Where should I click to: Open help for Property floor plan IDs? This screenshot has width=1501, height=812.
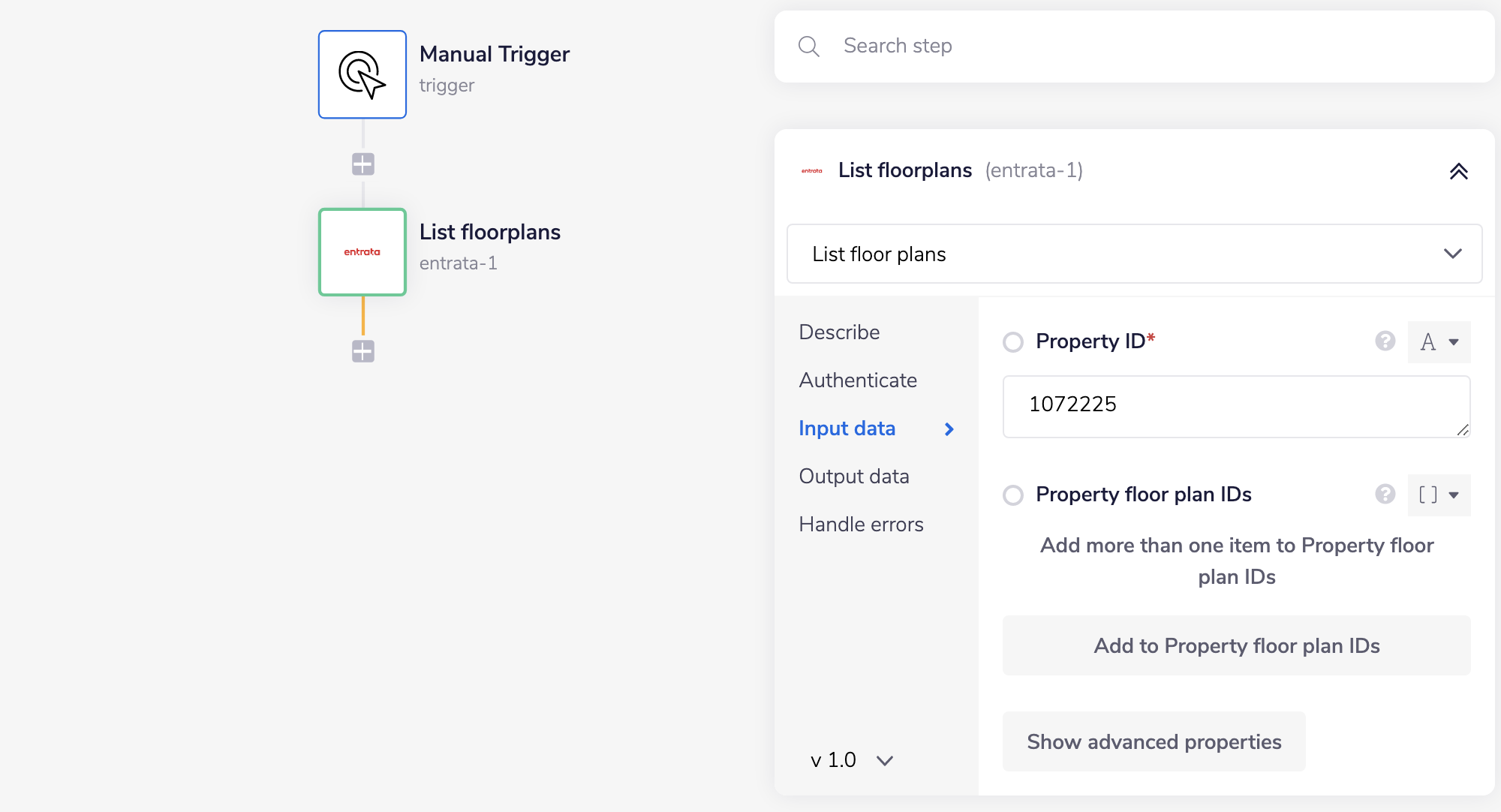pos(1385,495)
